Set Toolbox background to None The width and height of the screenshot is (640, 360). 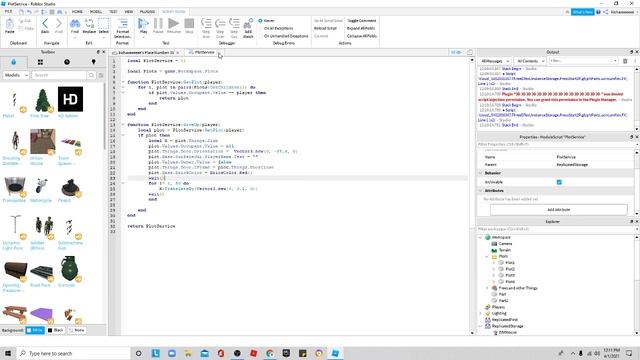[x=77, y=330]
